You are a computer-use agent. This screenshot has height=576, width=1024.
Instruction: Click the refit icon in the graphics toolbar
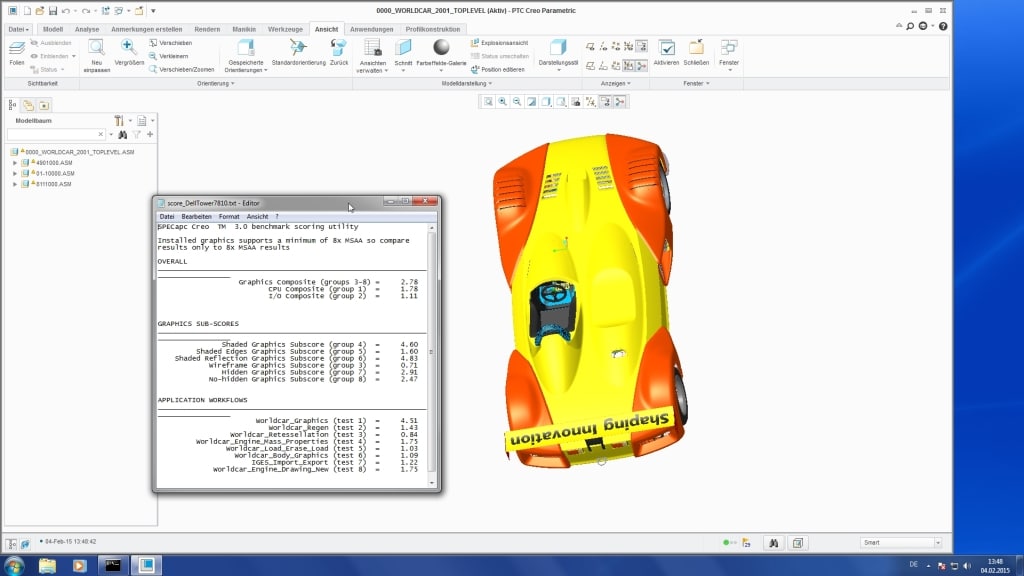488,101
